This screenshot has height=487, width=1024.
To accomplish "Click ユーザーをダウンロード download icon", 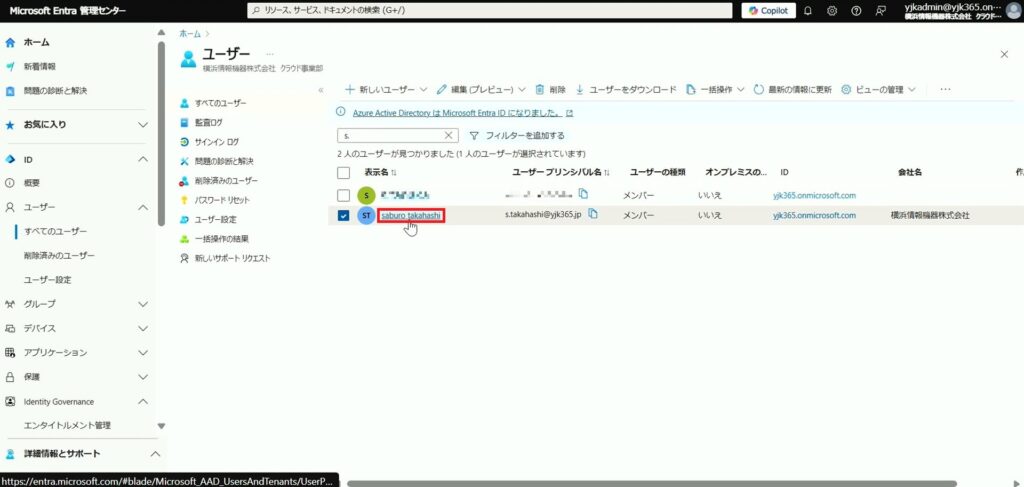I will click(x=580, y=89).
